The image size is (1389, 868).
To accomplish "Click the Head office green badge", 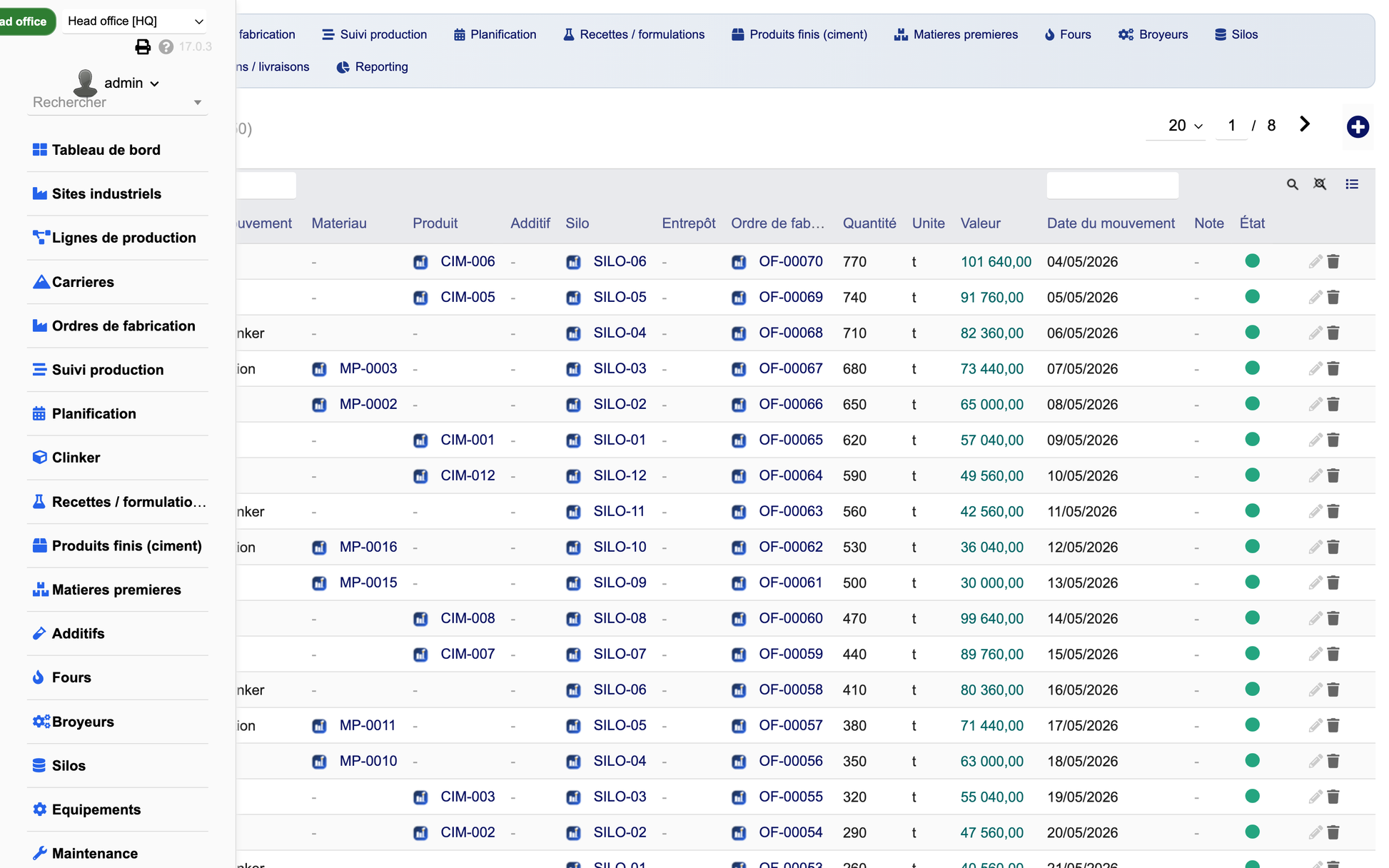I will tap(26, 21).
